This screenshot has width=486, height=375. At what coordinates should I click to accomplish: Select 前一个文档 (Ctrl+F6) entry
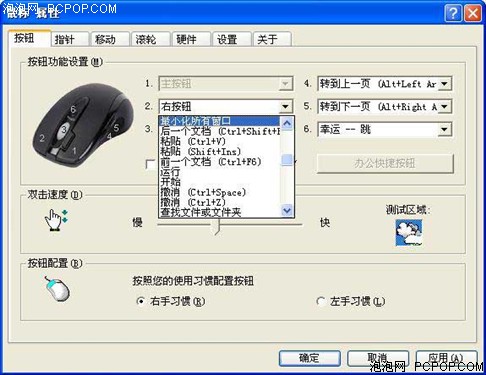pos(220,162)
